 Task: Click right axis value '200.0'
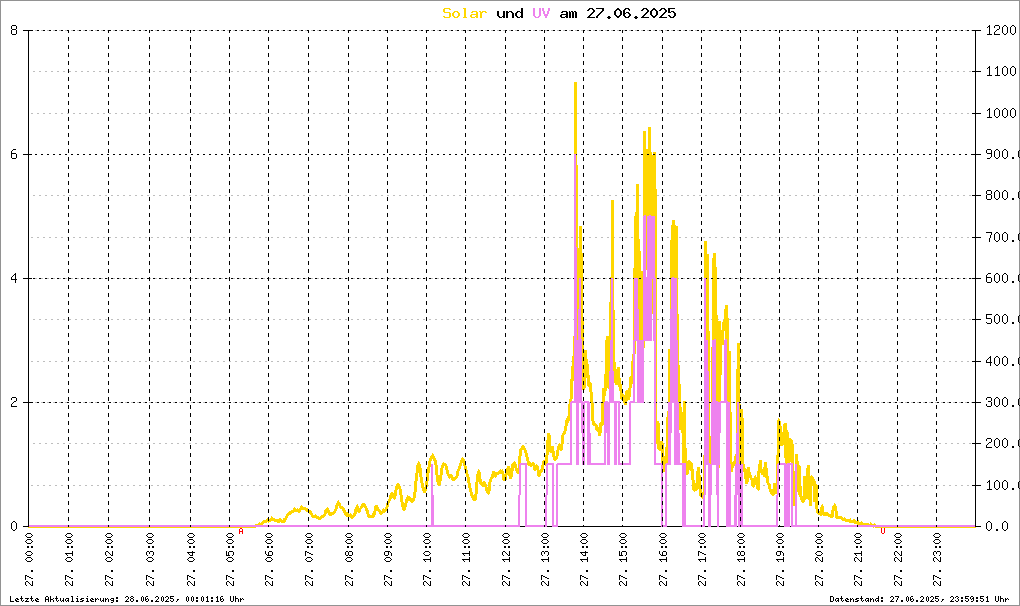[1002, 443]
